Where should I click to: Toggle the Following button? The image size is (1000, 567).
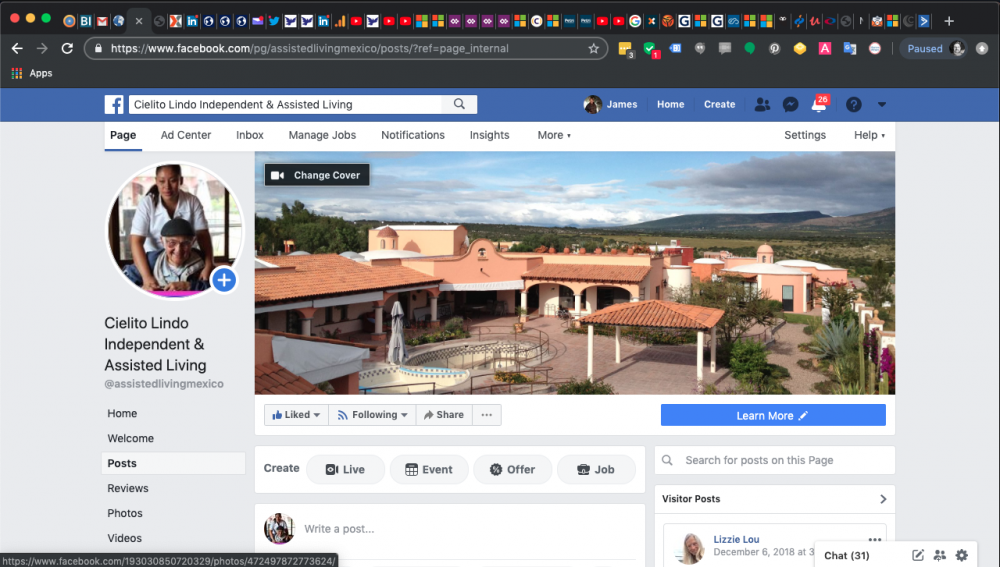(368, 415)
